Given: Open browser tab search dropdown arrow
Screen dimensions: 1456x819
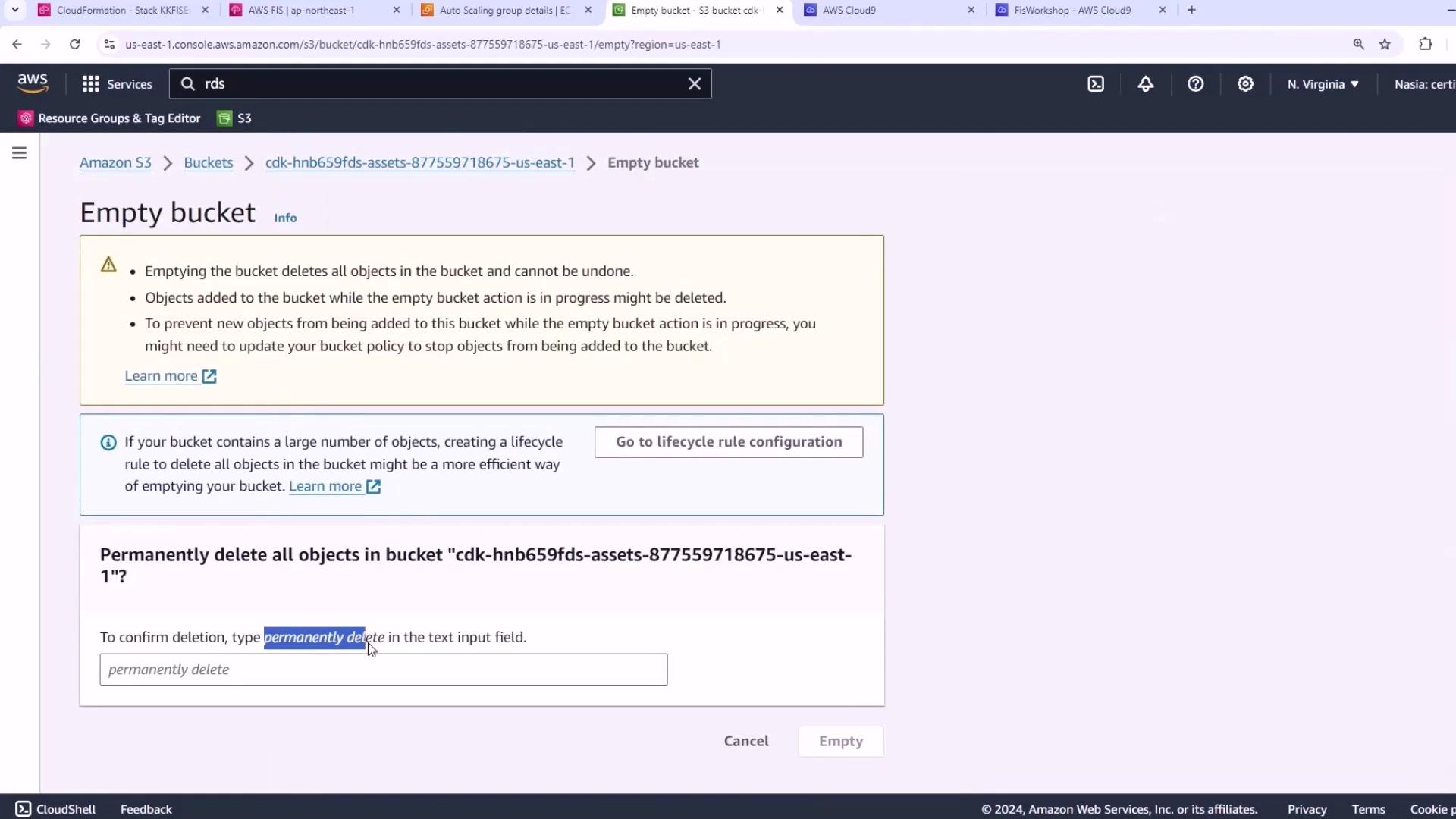Looking at the screenshot, I should [14, 10].
